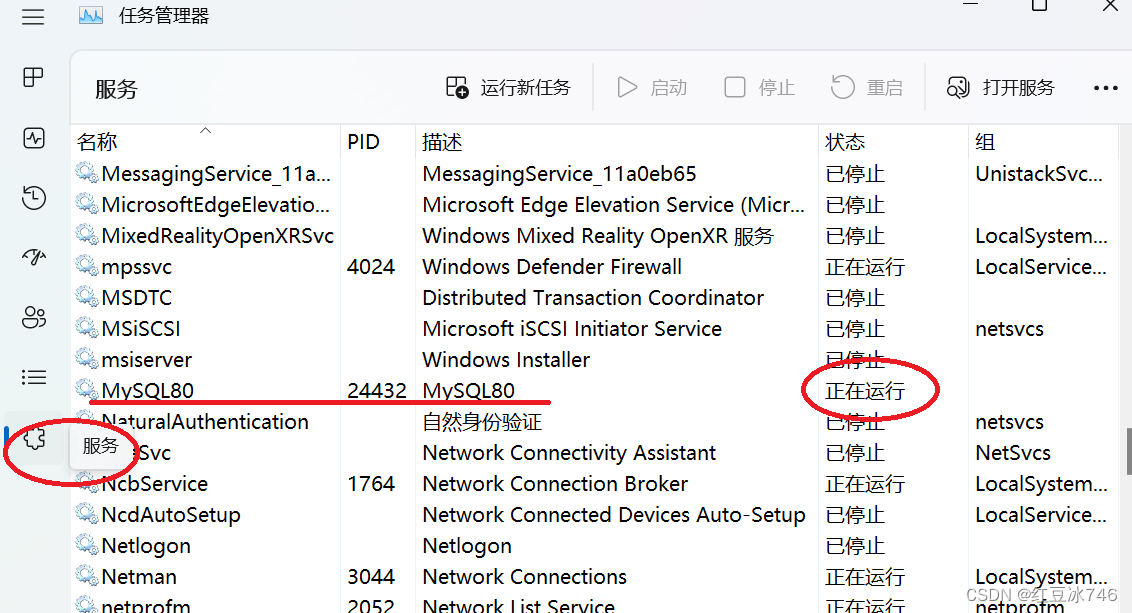The width and height of the screenshot is (1132, 613).
Task: Click the gear icon beside Netman
Action: click(x=87, y=575)
